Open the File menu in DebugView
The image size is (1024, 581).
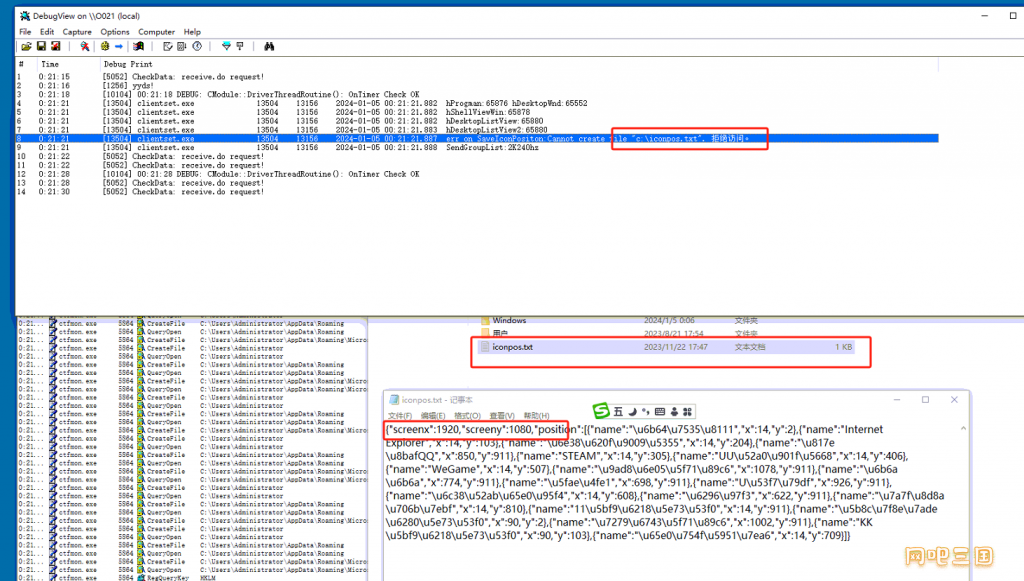pos(25,31)
